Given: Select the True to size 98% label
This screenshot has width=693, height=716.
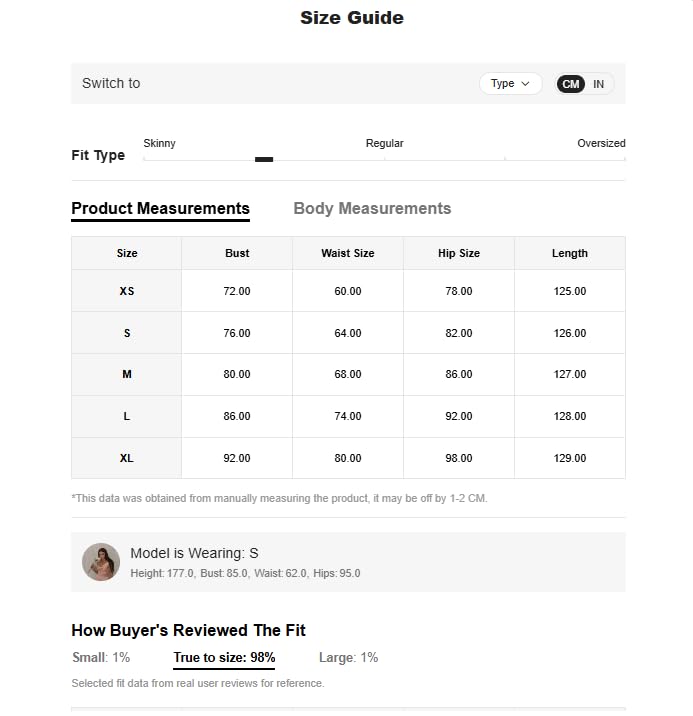Looking at the screenshot, I should 224,657.
